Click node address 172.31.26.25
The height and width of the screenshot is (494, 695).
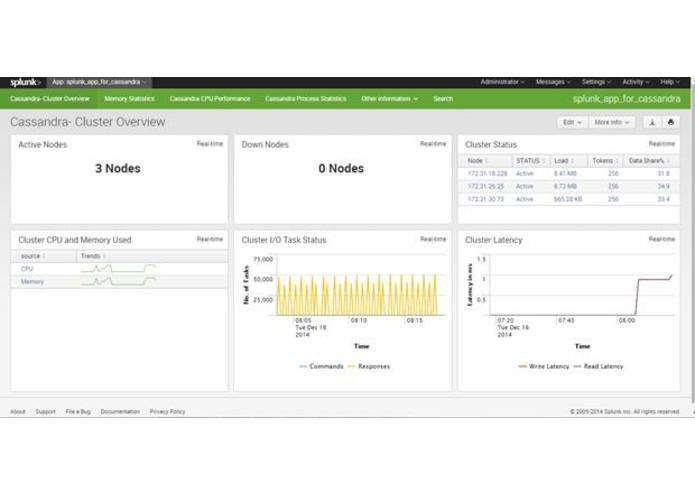[x=486, y=187]
